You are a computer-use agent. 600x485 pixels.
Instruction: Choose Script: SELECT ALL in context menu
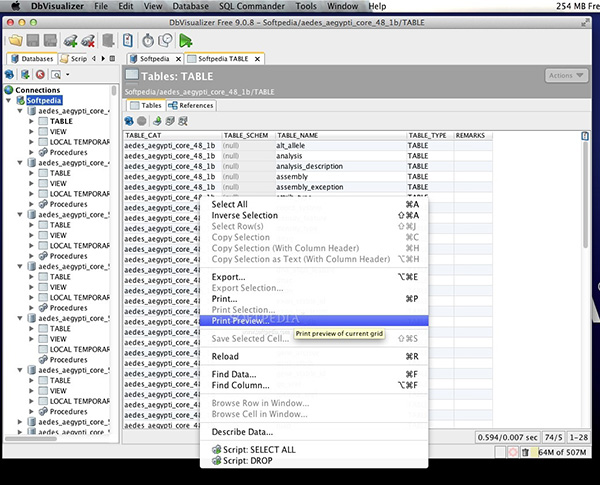tap(314, 450)
